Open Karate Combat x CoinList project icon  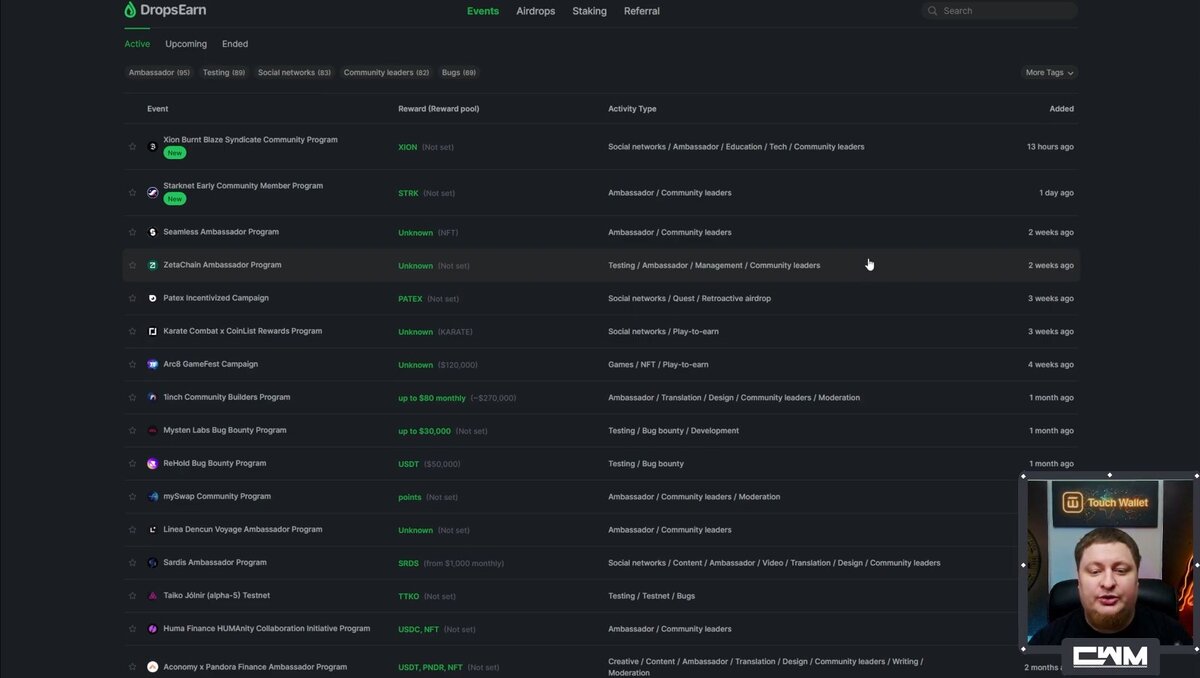[153, 331]
